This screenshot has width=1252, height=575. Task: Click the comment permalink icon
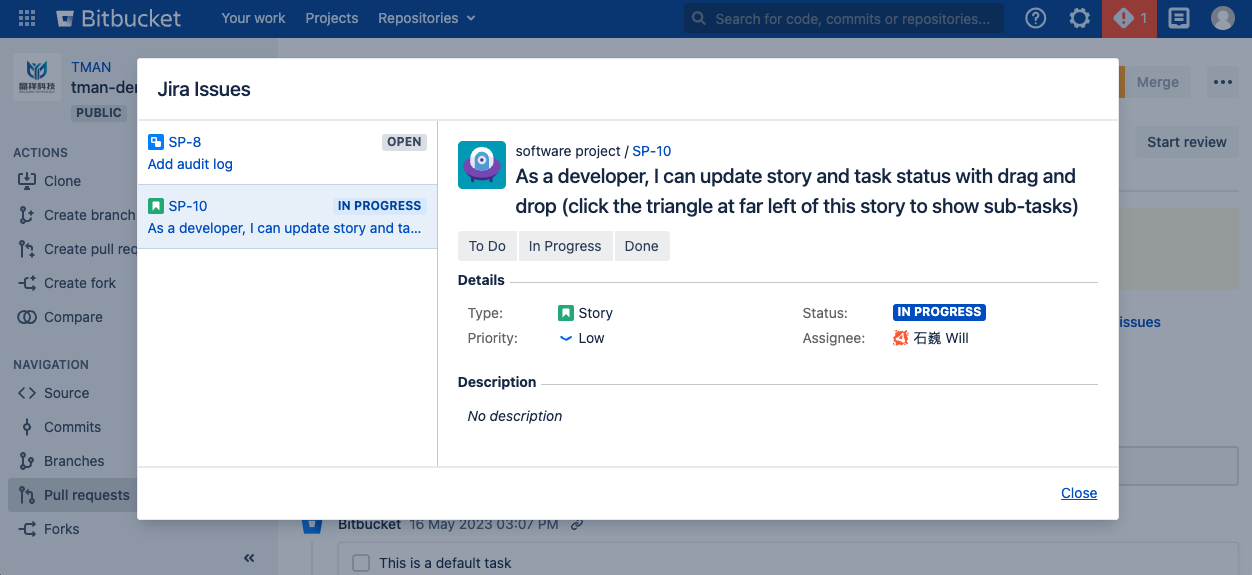(577, 524)
